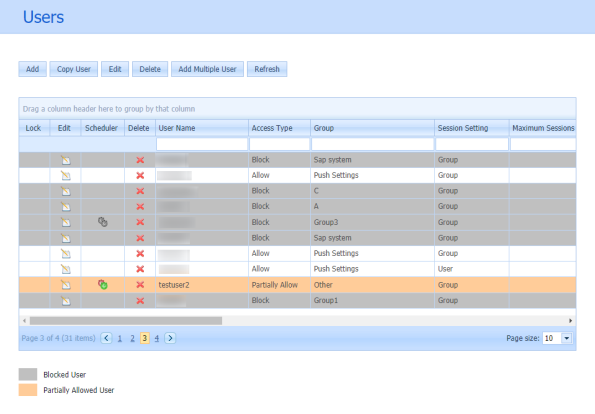The image size is (595, 414).
Task: Click the Refresh button
Action: point(267,69)
